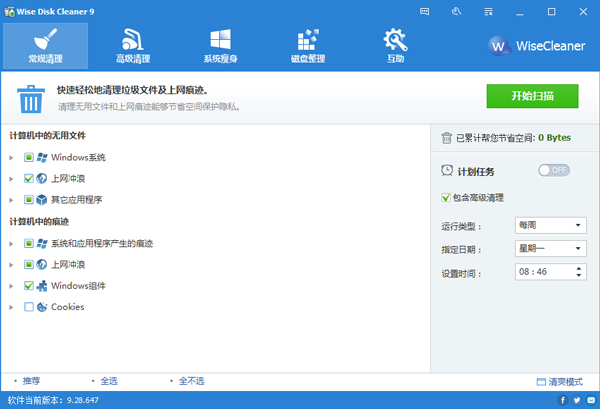Check the Cookies checkbox
Viewport: 600px width, 409px height.
point(29,306)
